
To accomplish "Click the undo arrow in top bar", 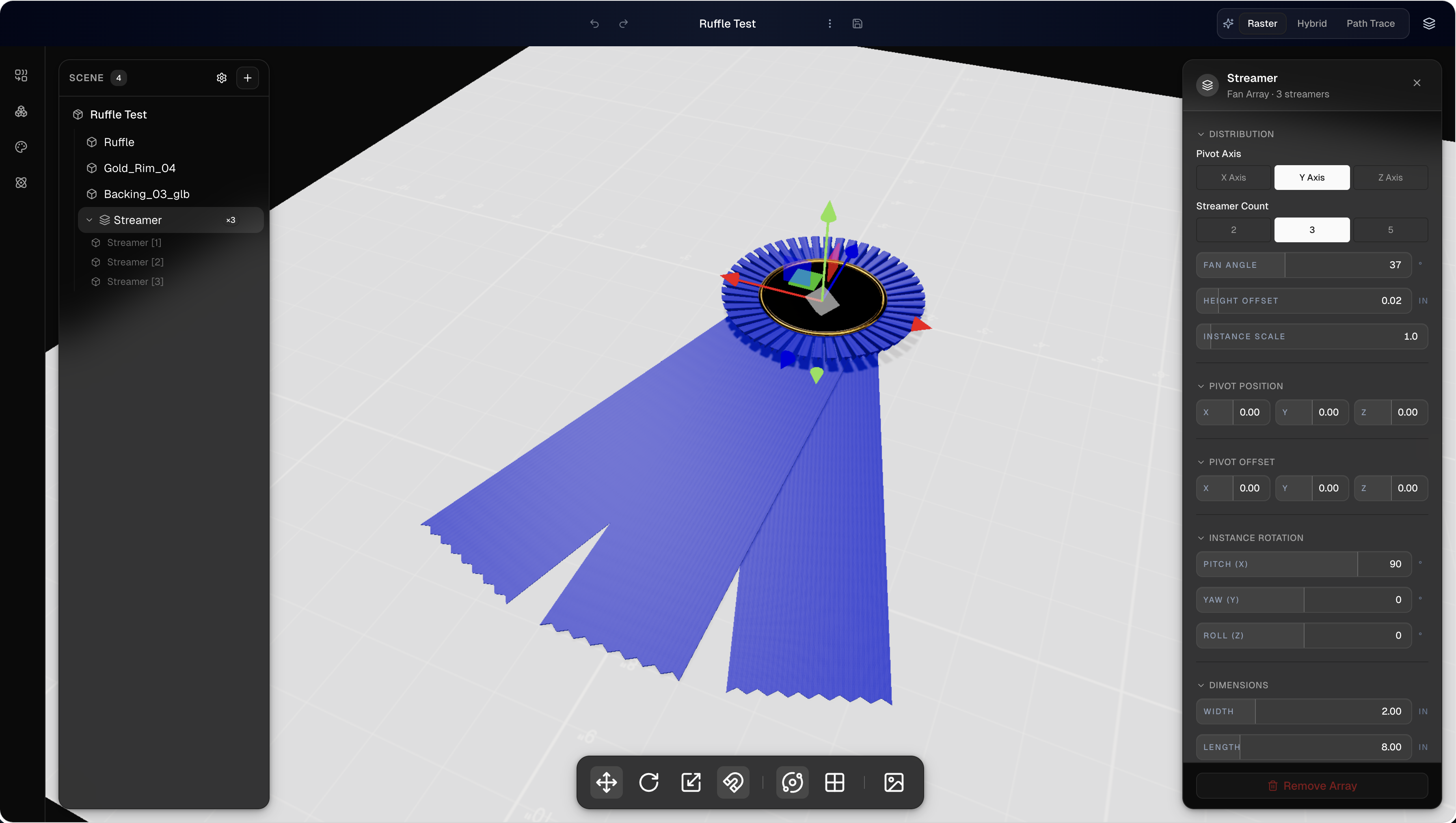I will pyautogui.click(x=594, y=23).
